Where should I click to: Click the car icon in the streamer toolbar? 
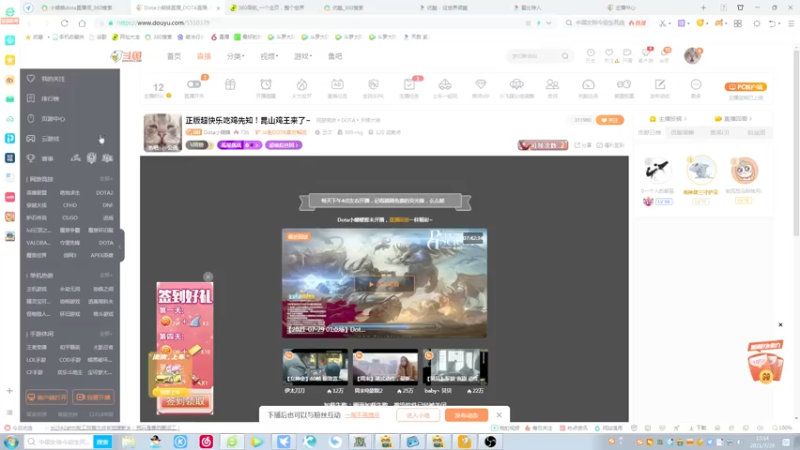(x=445, y=84)
